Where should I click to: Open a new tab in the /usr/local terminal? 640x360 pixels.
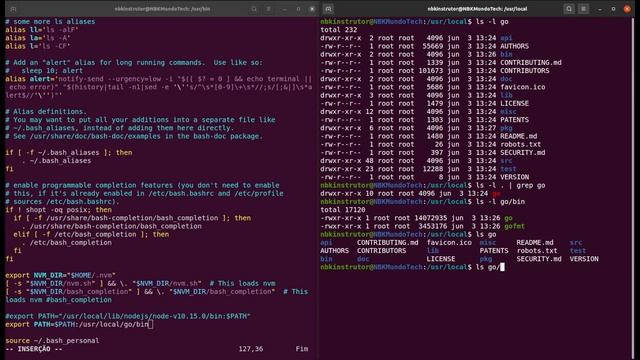329,9
